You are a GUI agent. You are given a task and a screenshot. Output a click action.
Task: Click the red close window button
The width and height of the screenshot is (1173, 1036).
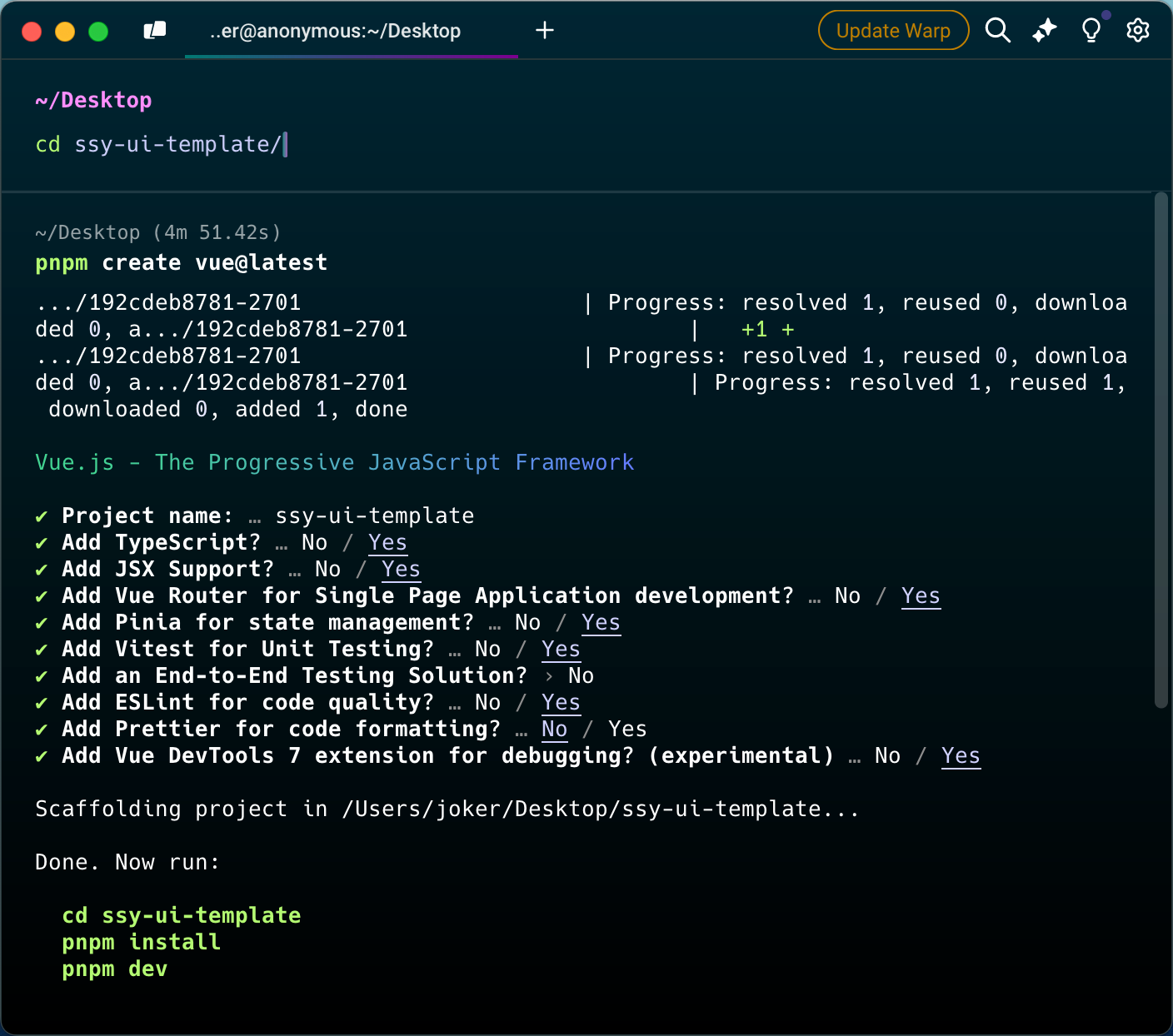[x=32, y=32]
